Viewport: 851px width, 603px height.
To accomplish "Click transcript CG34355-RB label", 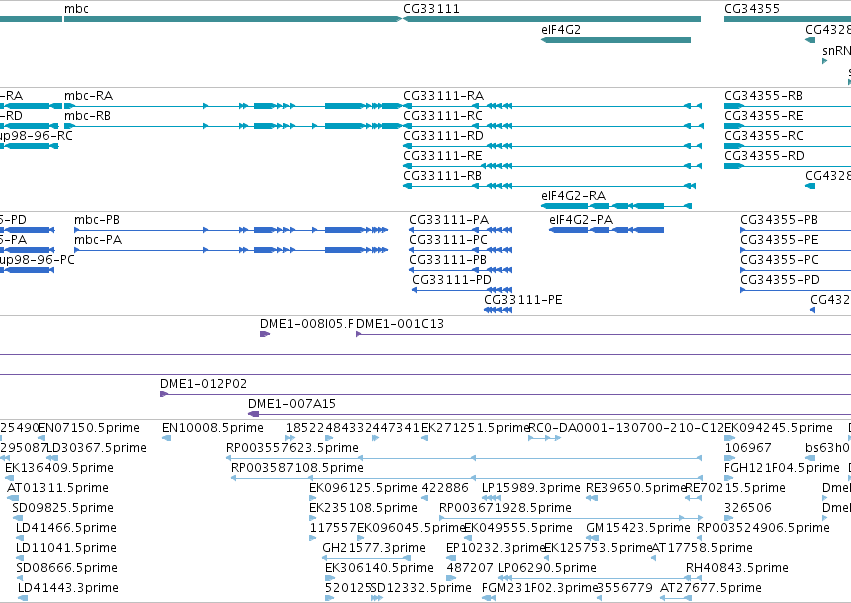I will 764,96.
